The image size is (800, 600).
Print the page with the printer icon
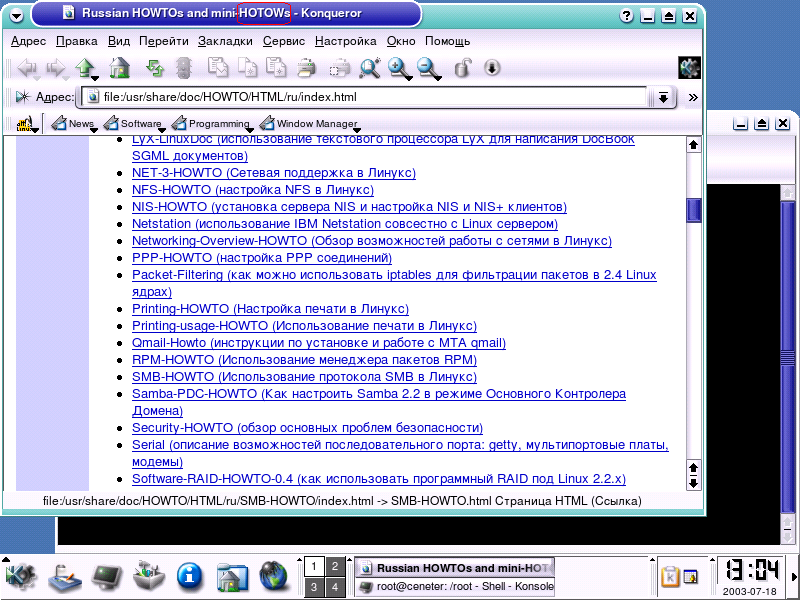(x=306, y=68)
